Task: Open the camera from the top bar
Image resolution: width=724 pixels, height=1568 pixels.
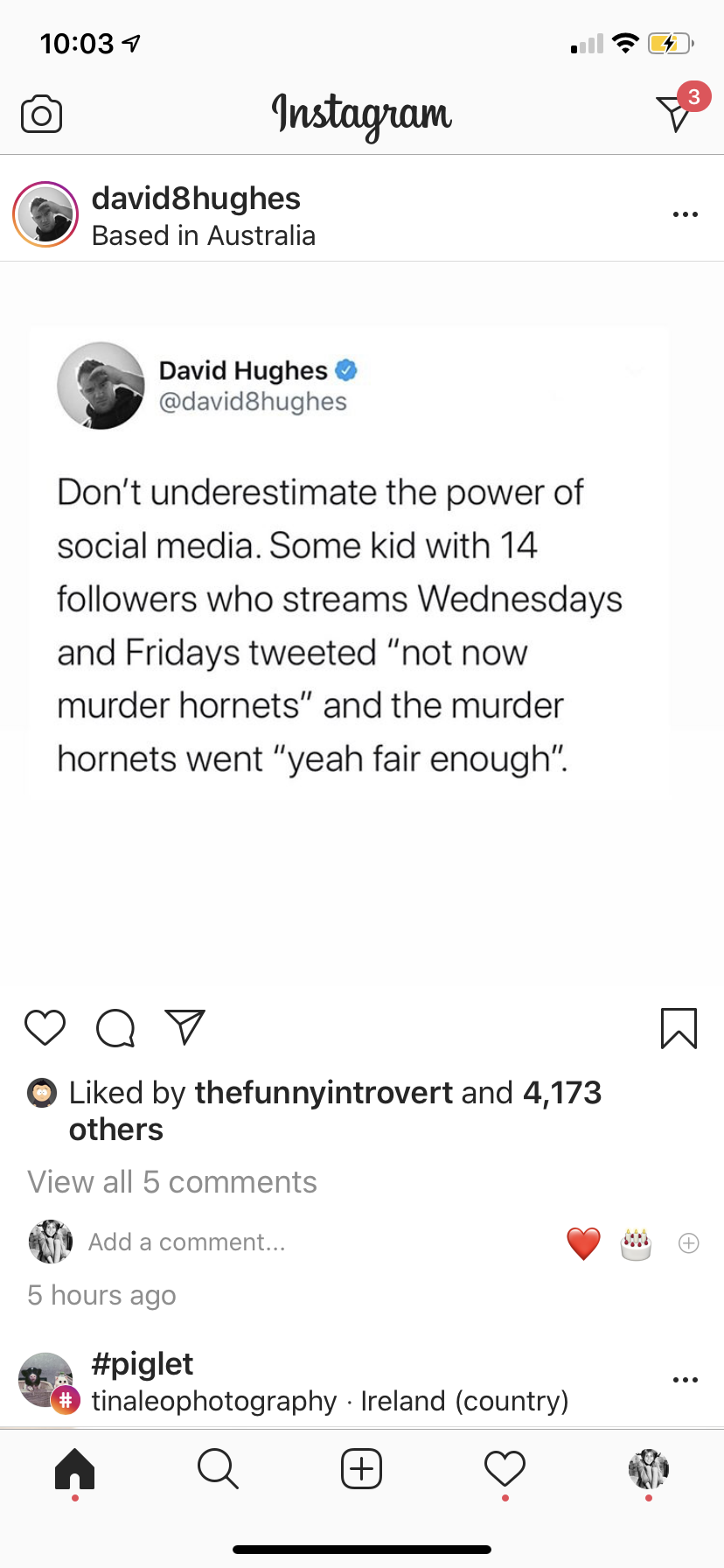Action: [x=41, y=115]
